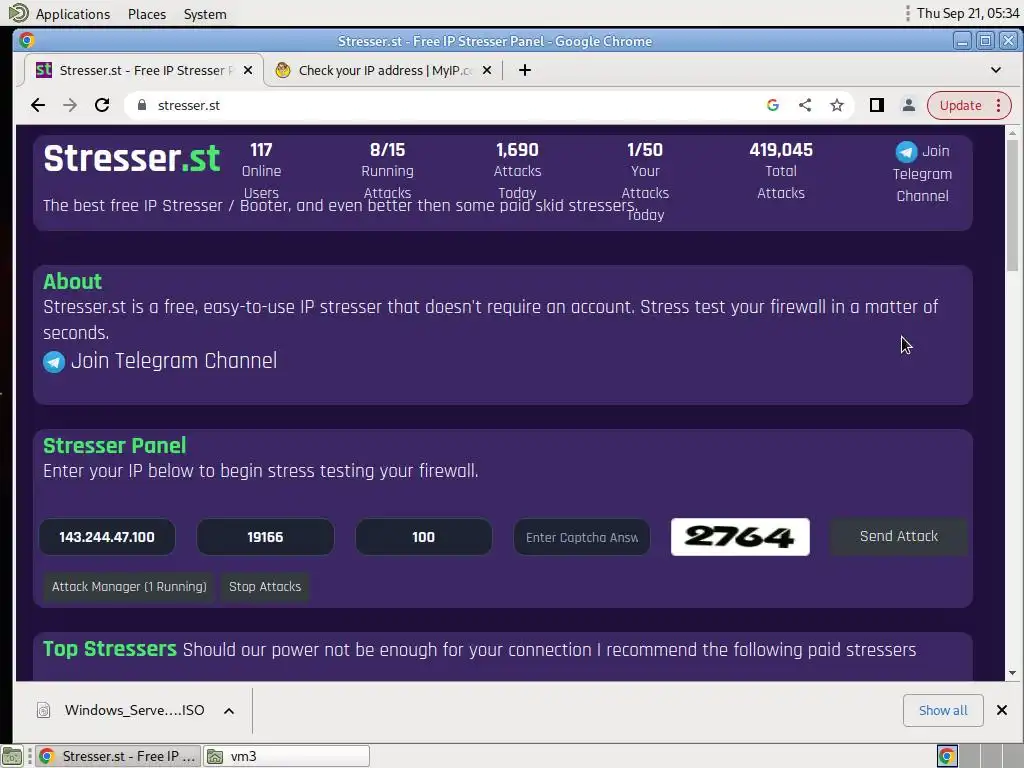Click the IP address field 143.244.47.100
1024x768 pixels.
click(x=107, y=537)
